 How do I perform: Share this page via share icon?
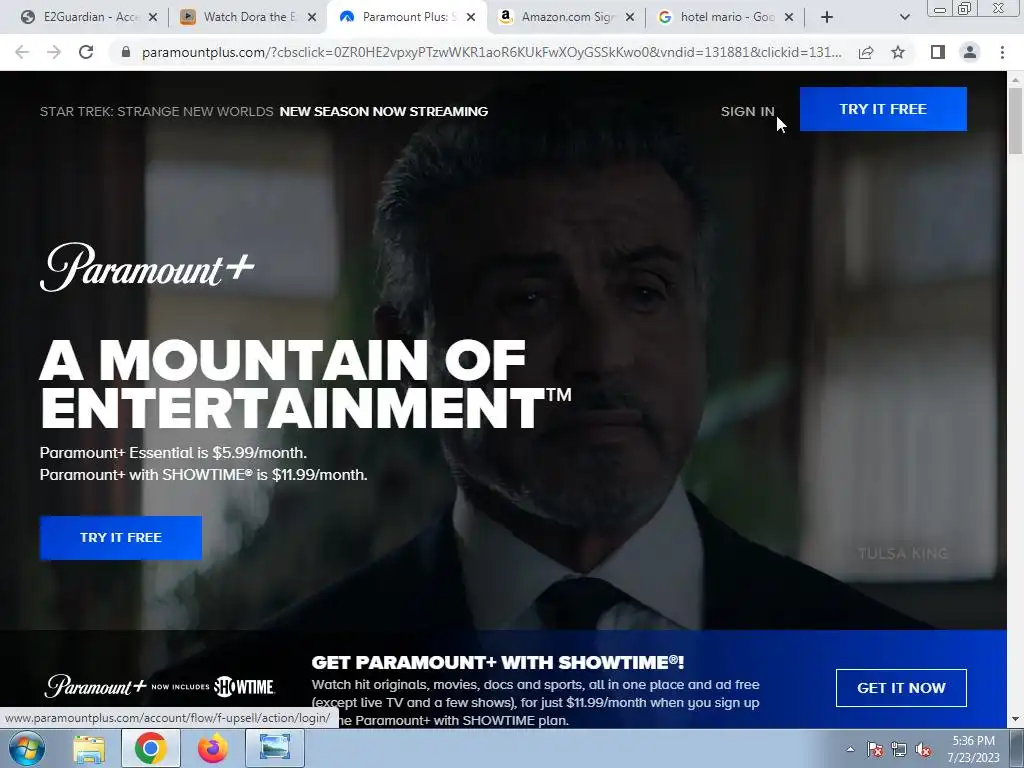pyautogui.click(x=866, y=52)
